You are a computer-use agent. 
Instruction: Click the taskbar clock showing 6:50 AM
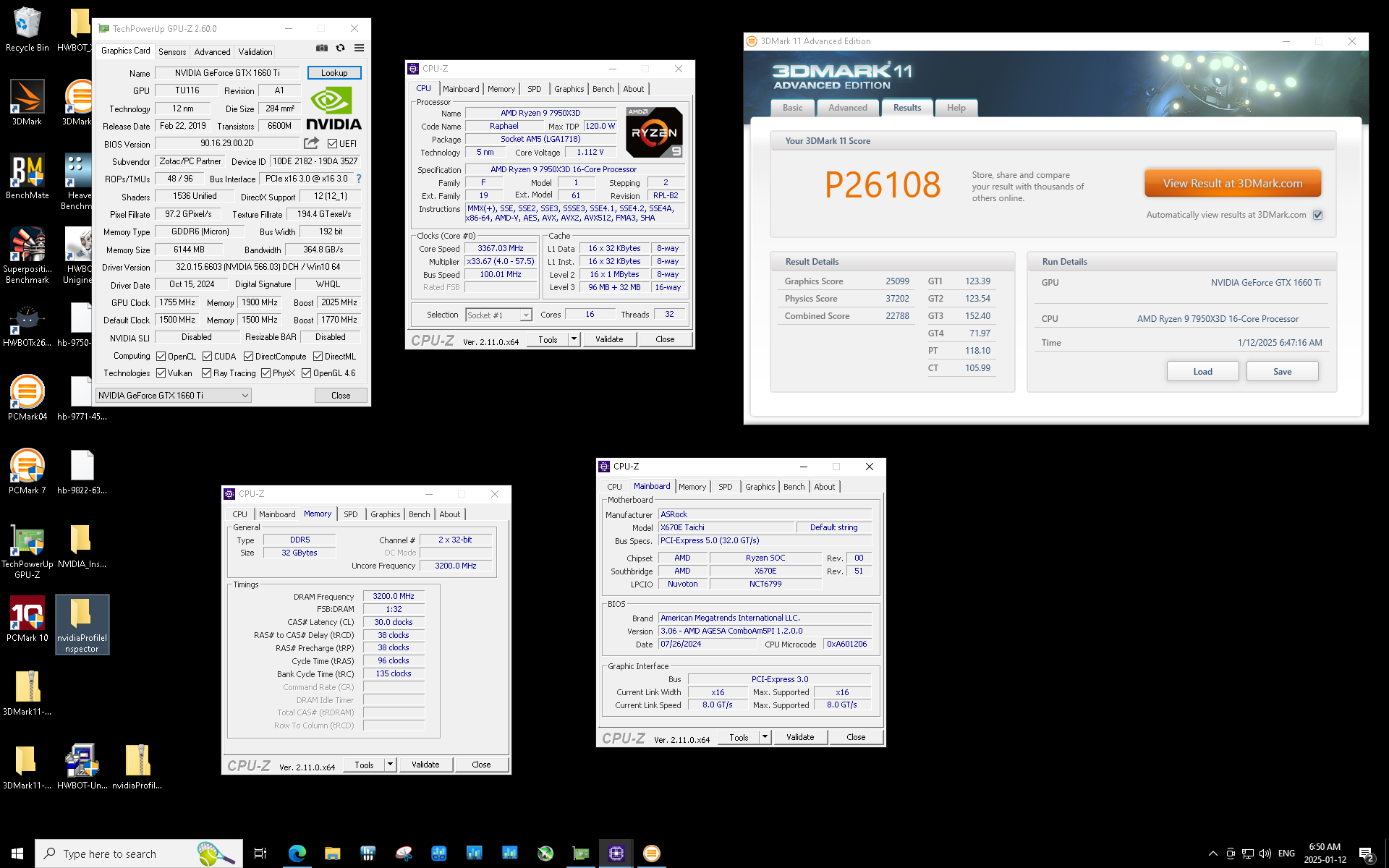click(x=1325, y=854)
